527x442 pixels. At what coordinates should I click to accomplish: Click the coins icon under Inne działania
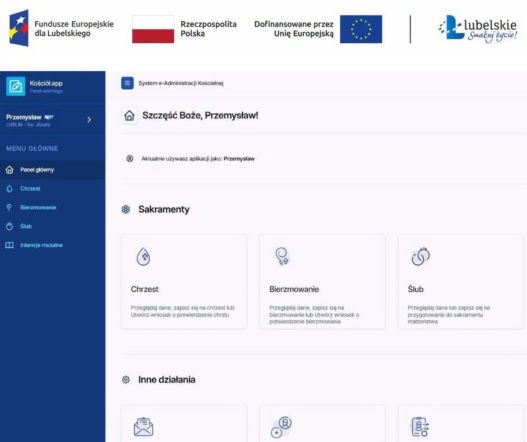tap(282, 427)
